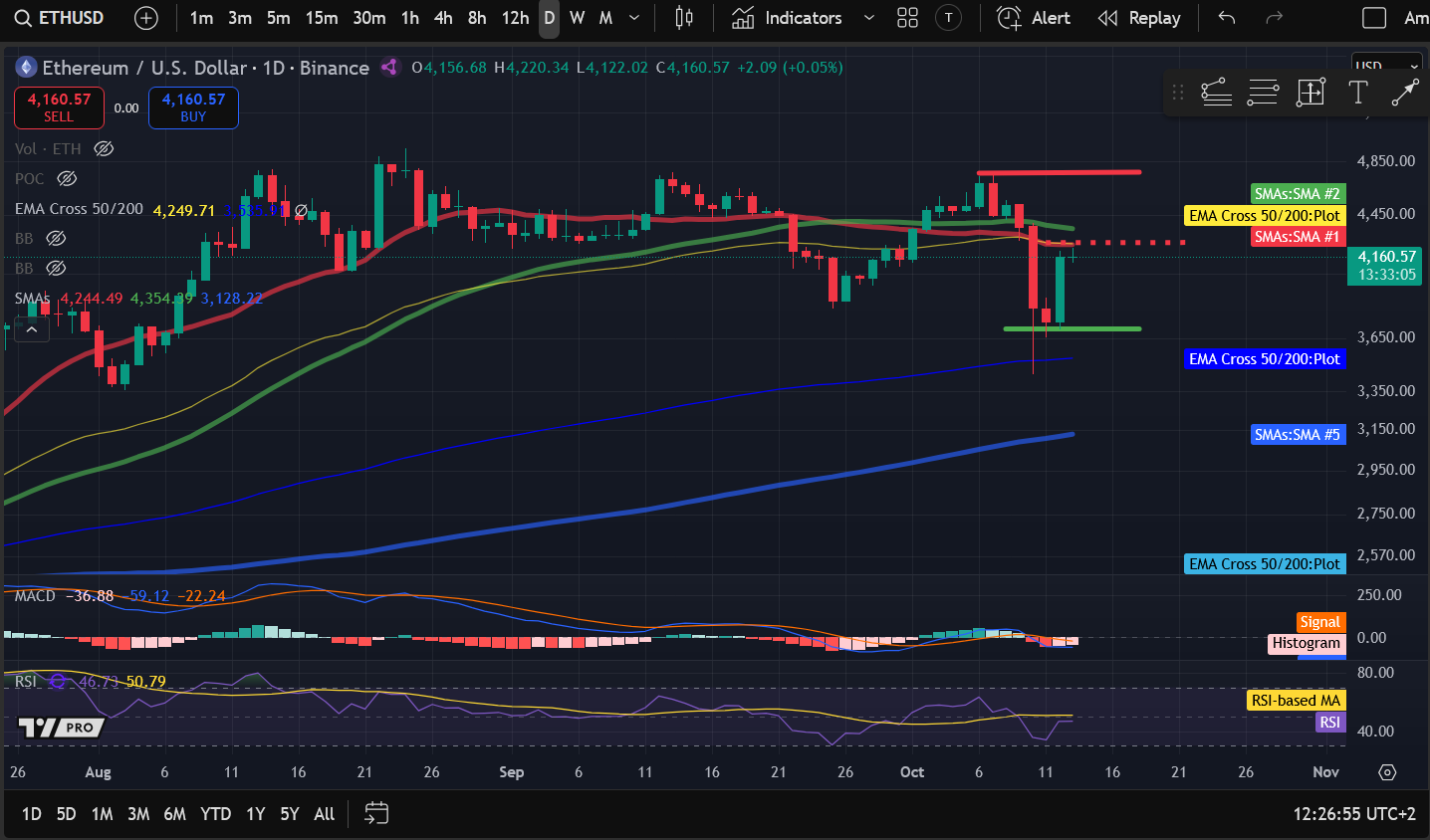This screenshot has height=840, width=1430.
Task: Select the 15m timeframe
Action: (x=322, y=18)
